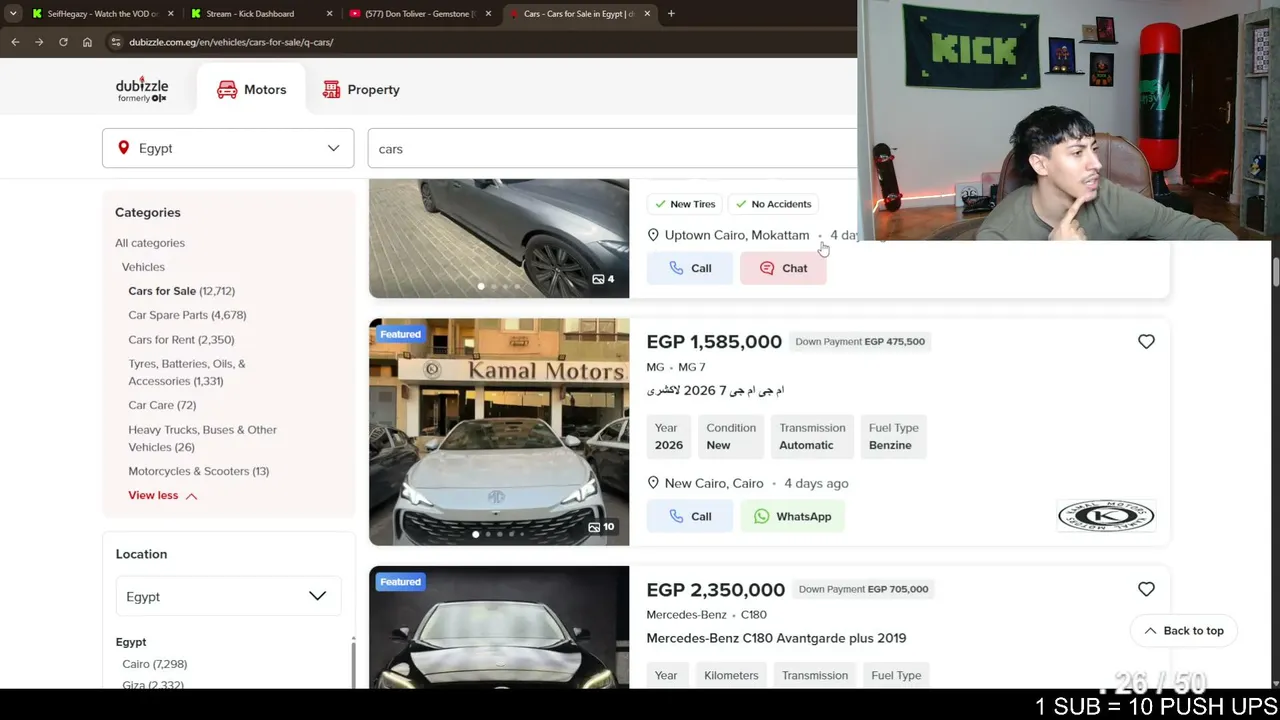
Task: Select All categories link
Action: 150,243
